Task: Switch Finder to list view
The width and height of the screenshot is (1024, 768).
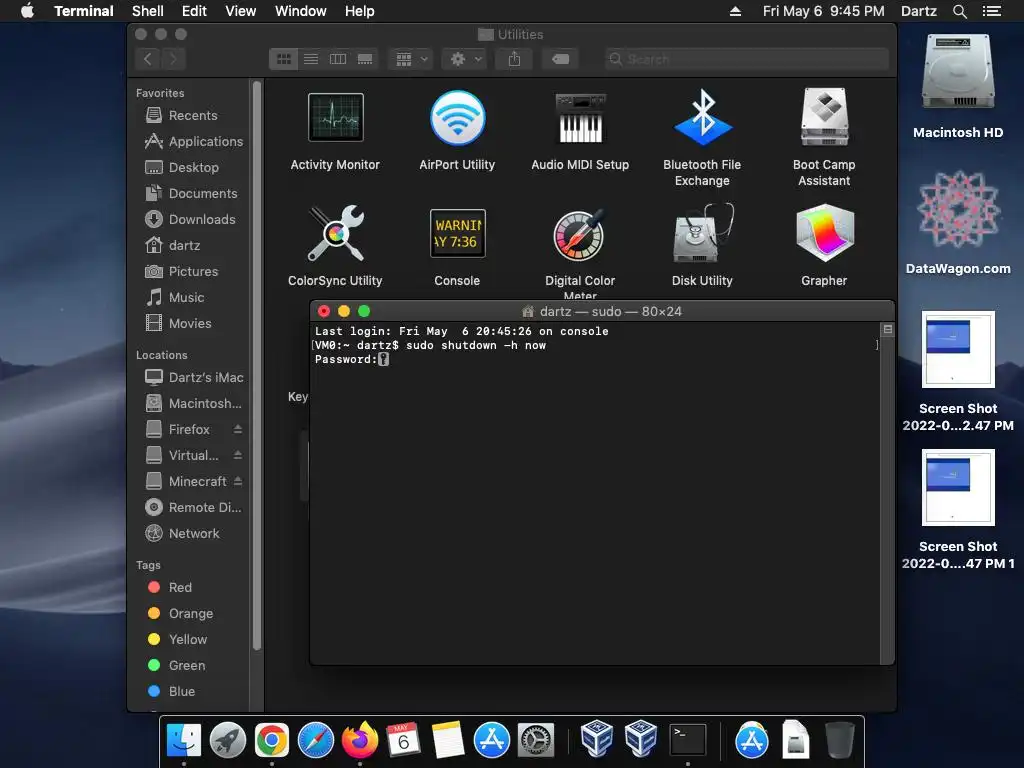Action: (x=311, y=59)
